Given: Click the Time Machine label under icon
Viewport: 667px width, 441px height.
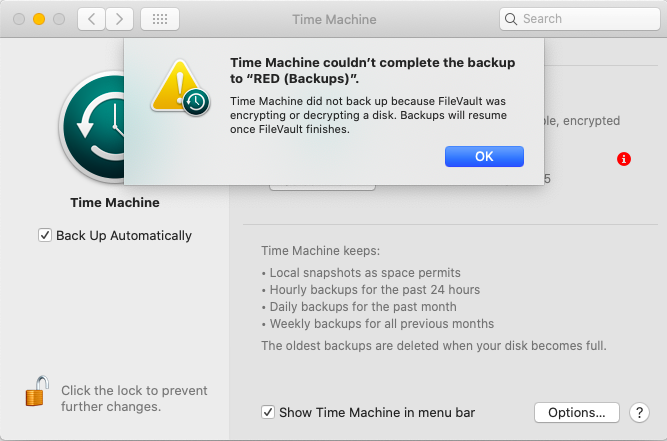Looking at the screenshot, I should (115, 202).
